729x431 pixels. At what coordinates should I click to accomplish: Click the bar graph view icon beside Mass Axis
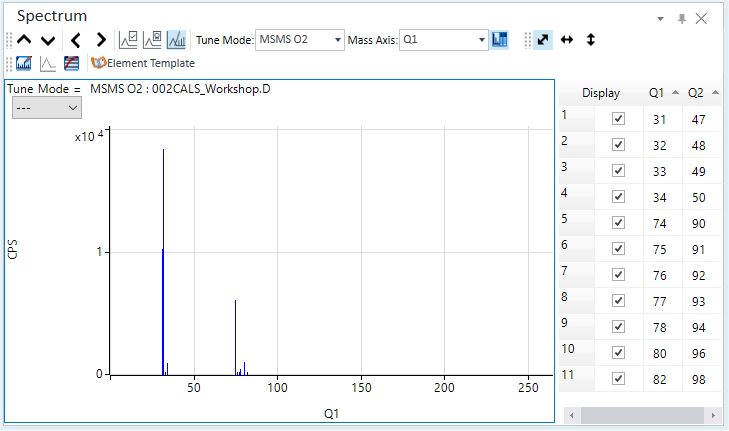500,40
